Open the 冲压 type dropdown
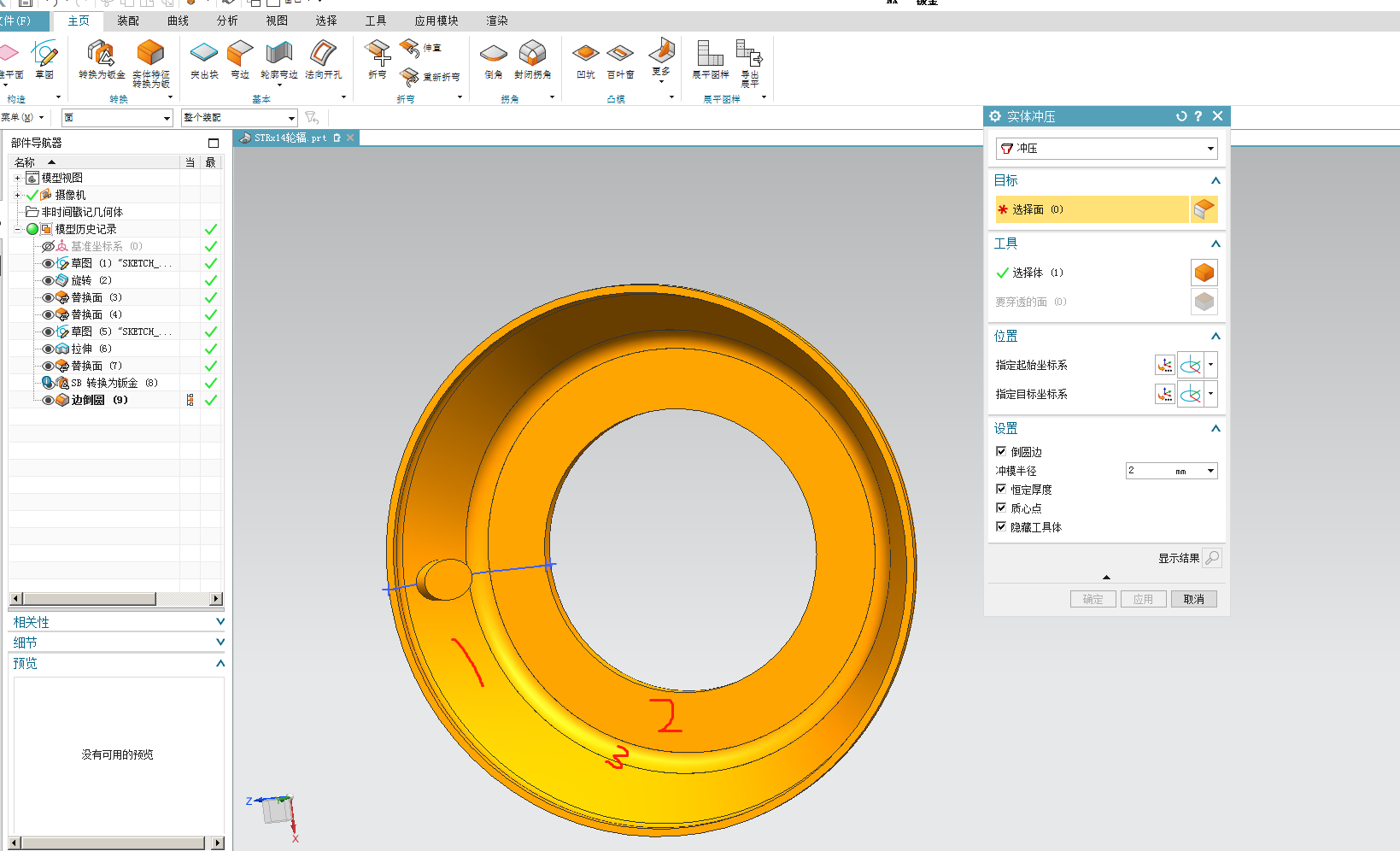 1210,149
